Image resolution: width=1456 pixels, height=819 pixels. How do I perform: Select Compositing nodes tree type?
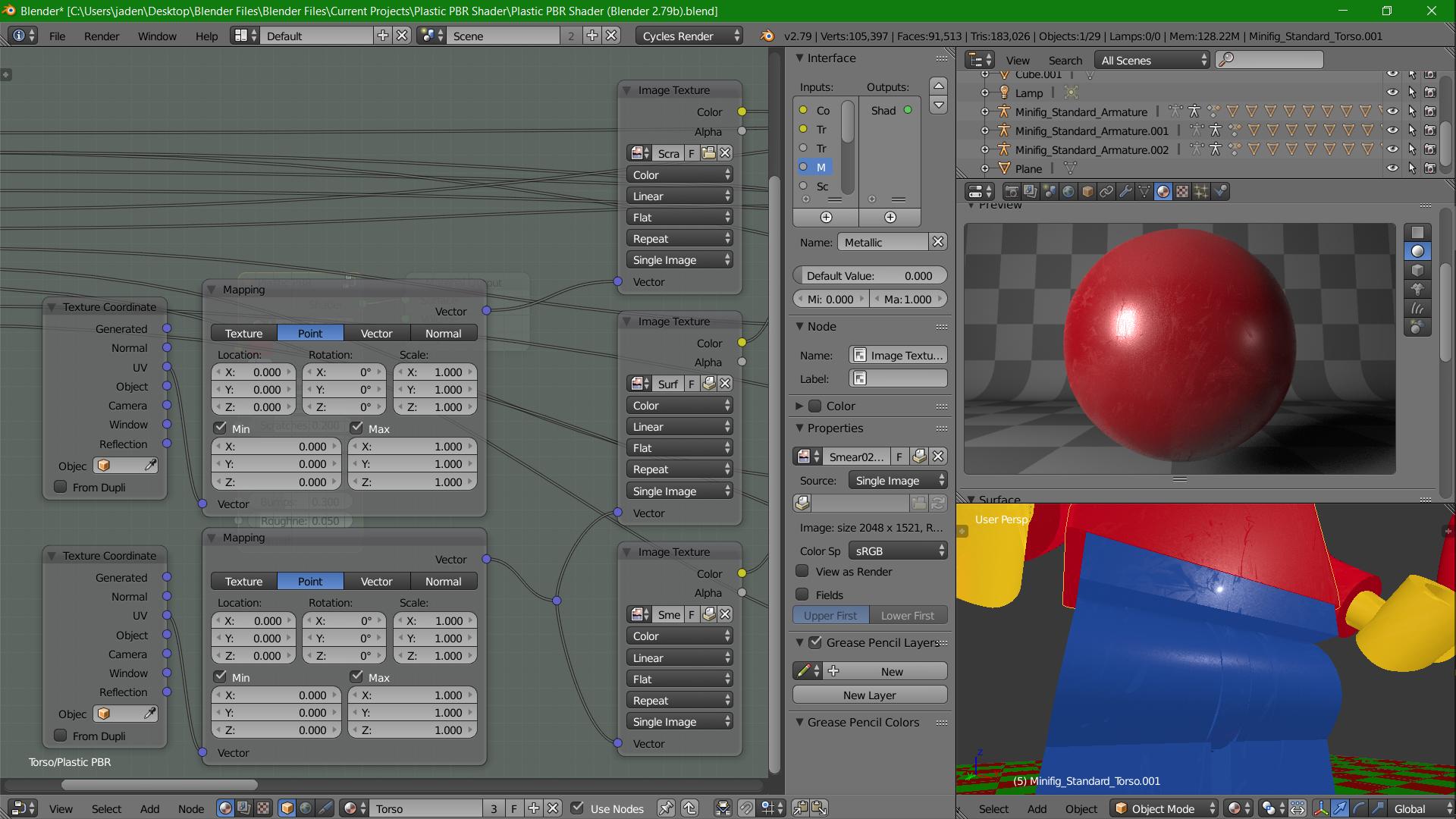point(243,808)
